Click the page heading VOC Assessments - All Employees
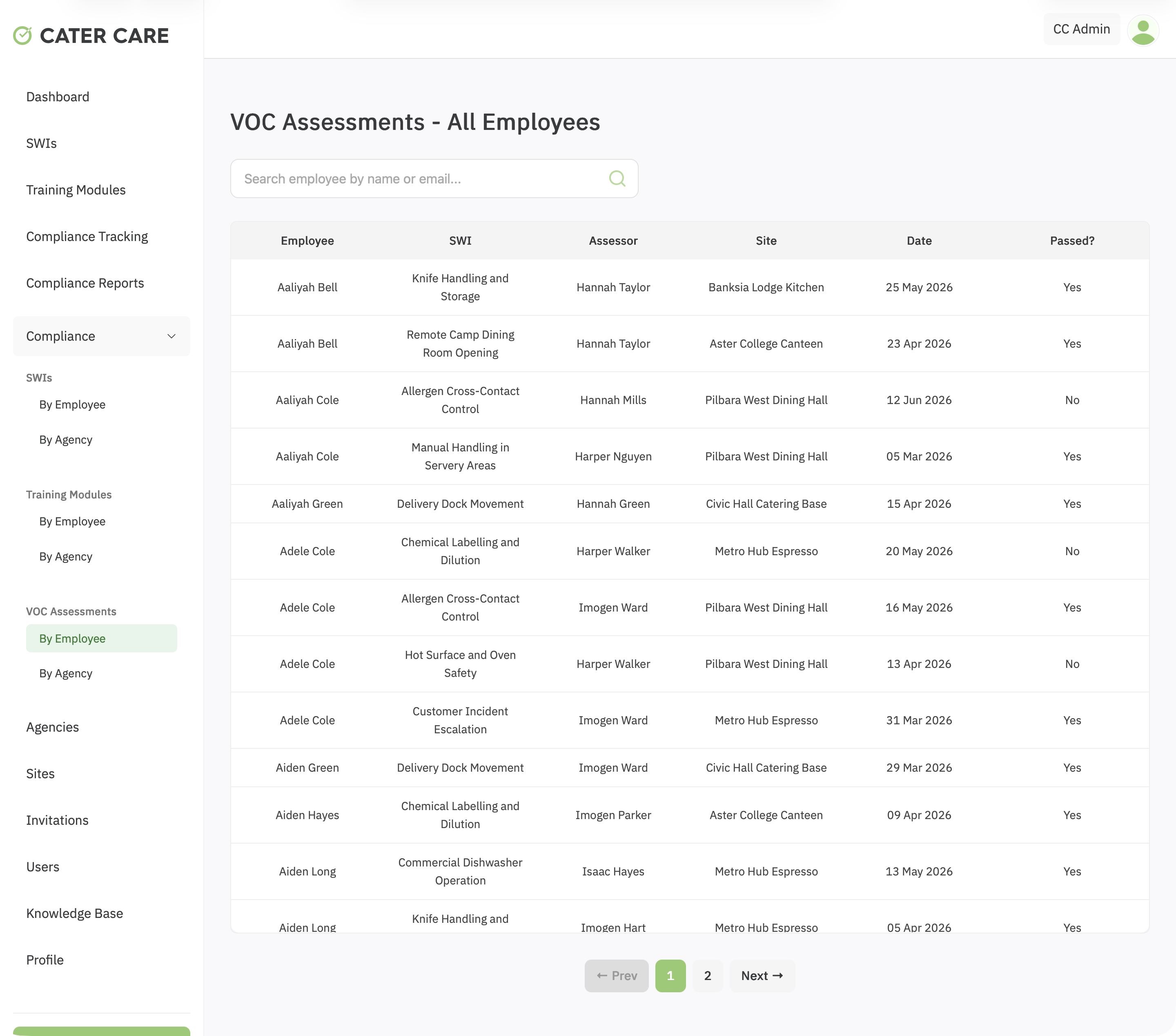1176x1036 pixels. 415,122
